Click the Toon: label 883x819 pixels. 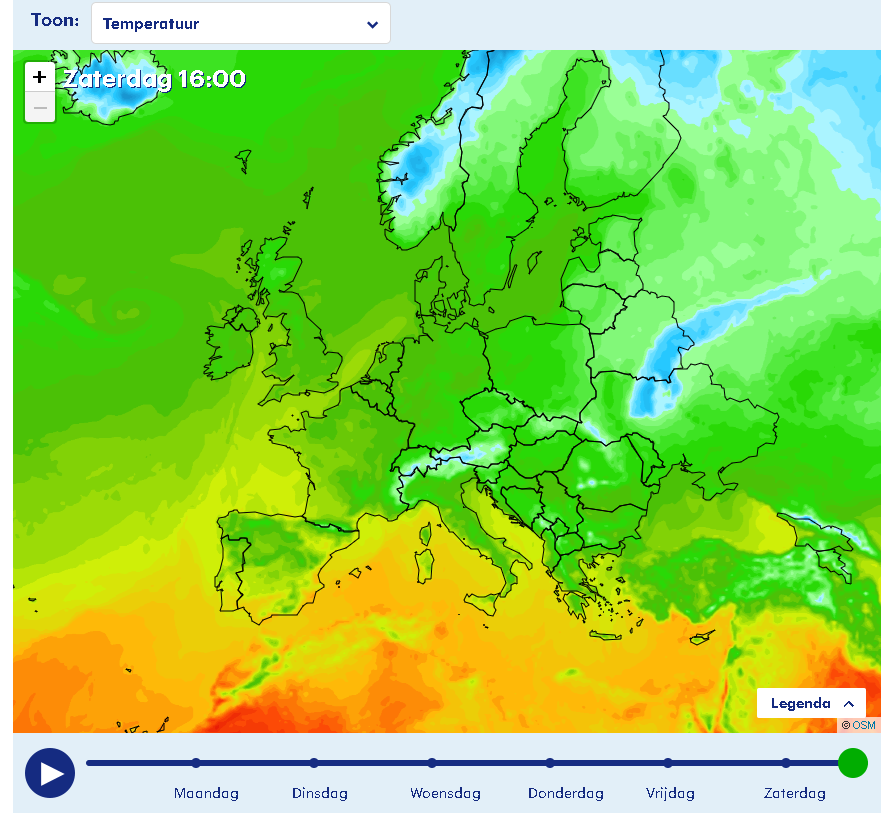[55, 20]
